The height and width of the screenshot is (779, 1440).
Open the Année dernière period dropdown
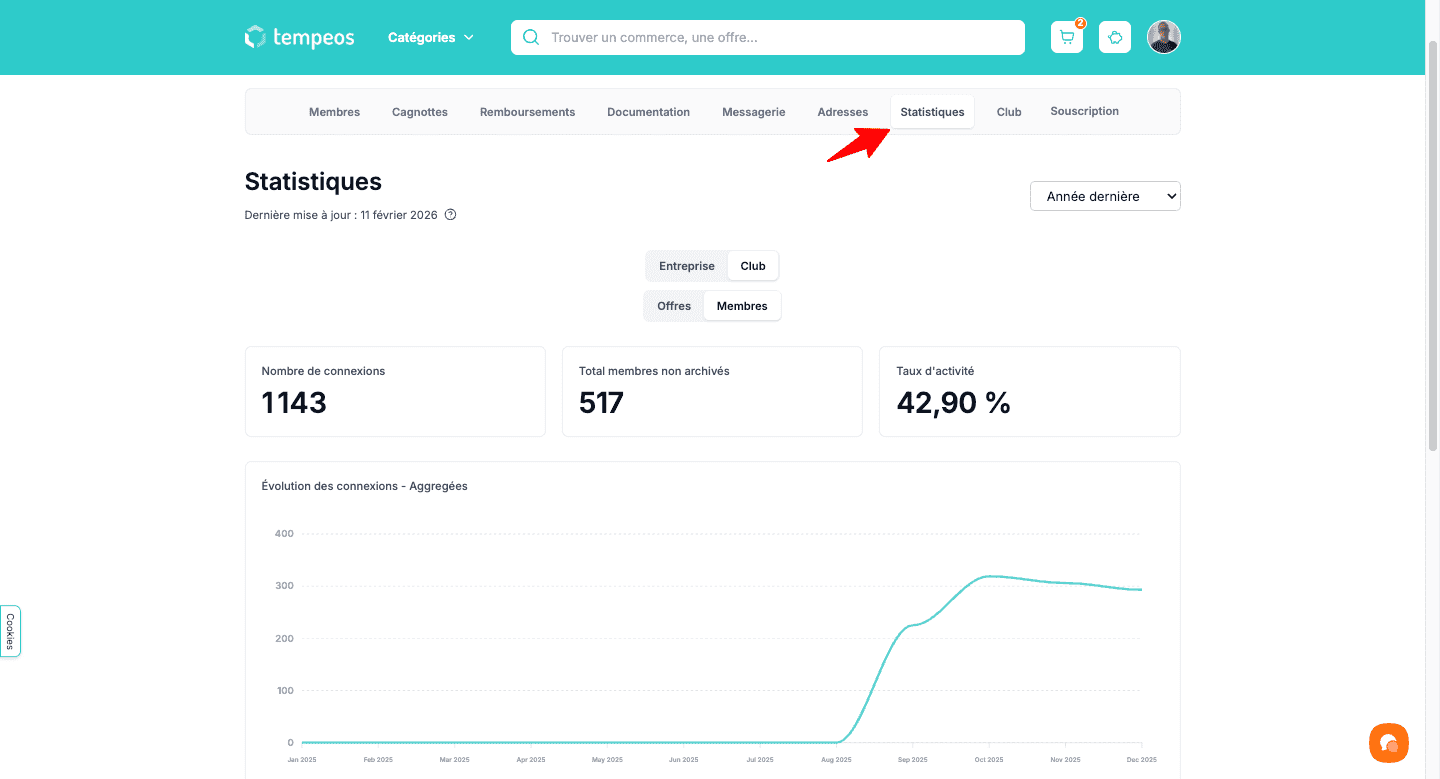pyautogui.click(x=1104, y=197)
